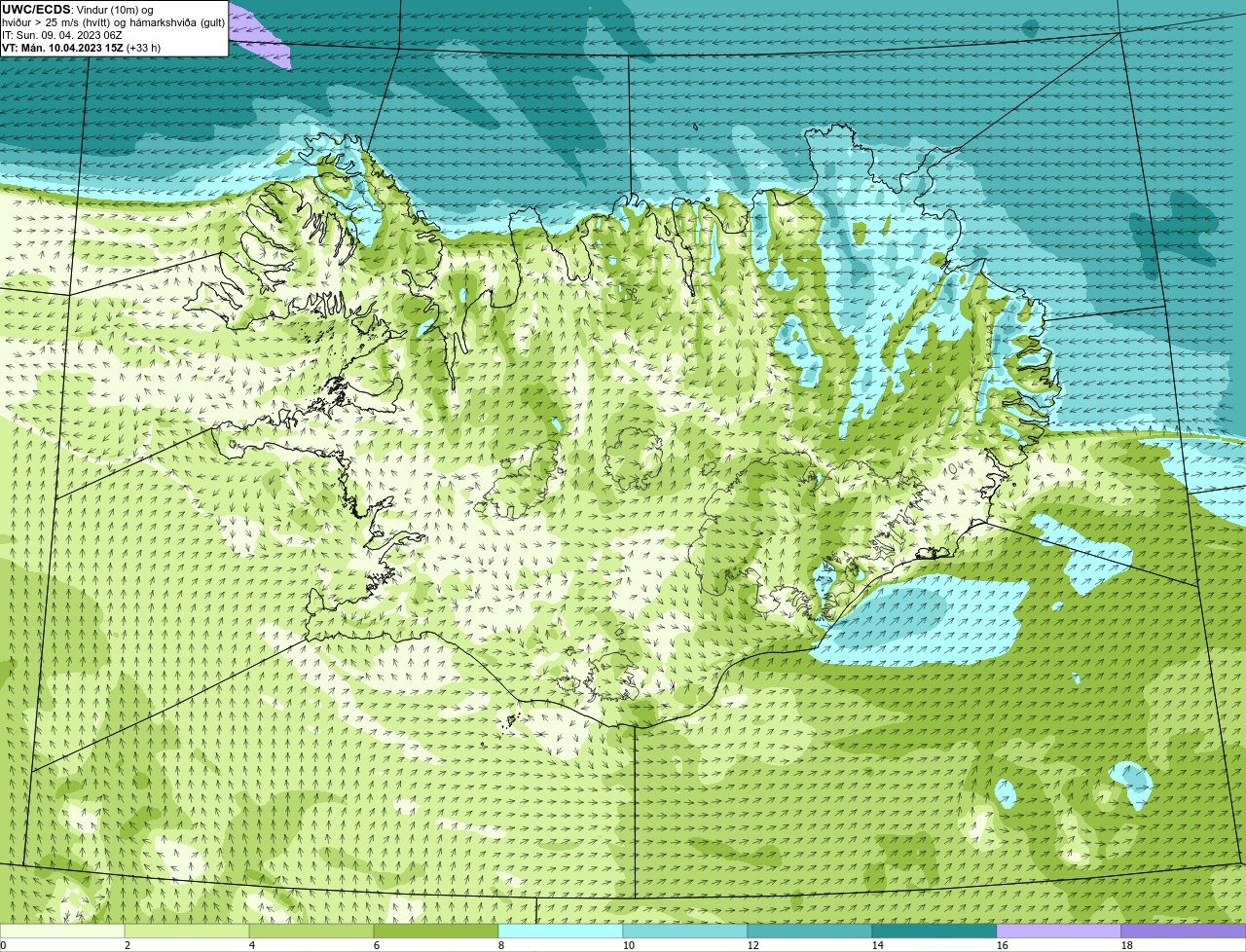Image resolution: width=1246 pixels, height=952 pixels.
Task: Click the legend scale label '18'
Action: tap(1127, 945)
